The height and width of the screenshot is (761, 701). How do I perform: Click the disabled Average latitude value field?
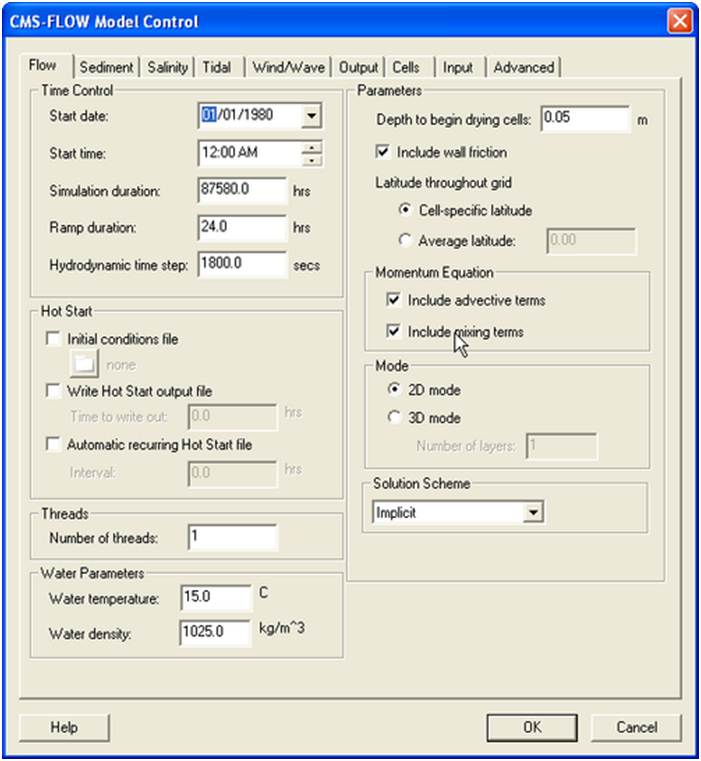(591, 241)
